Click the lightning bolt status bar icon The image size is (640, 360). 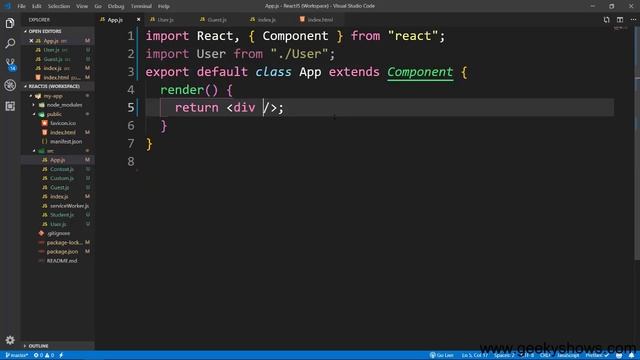[61, 356]
